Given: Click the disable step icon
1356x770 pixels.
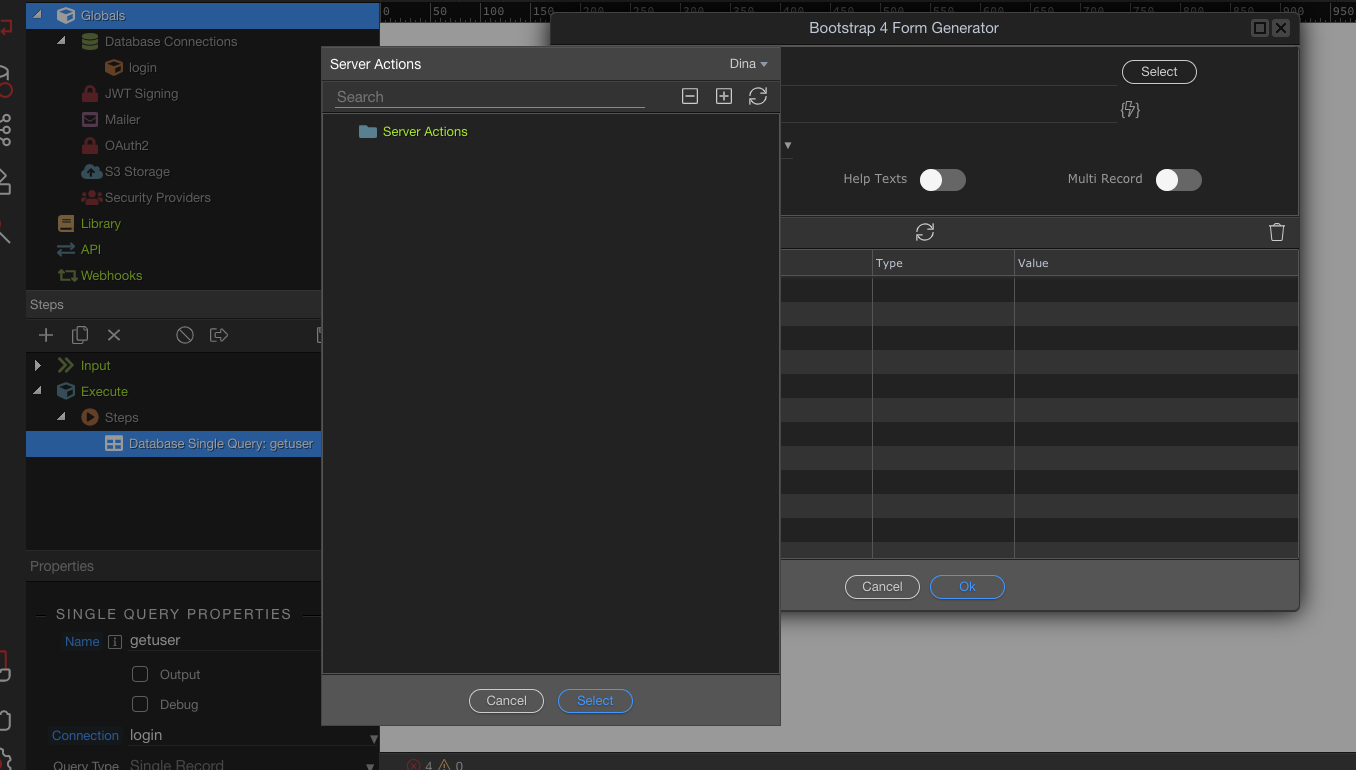Looking at the screenshot, I should (x=185, y=335).
